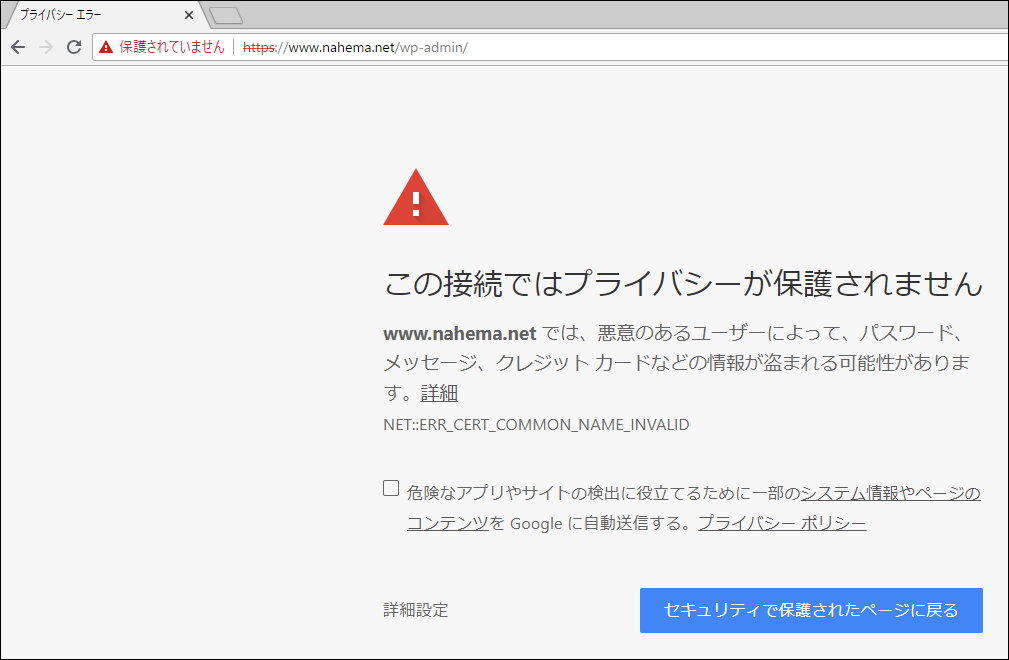Screen dimensions: 1009x660
Task: Click the URL www.nahema.net/wp-admin/ in address bar
Action: (355, 48)
